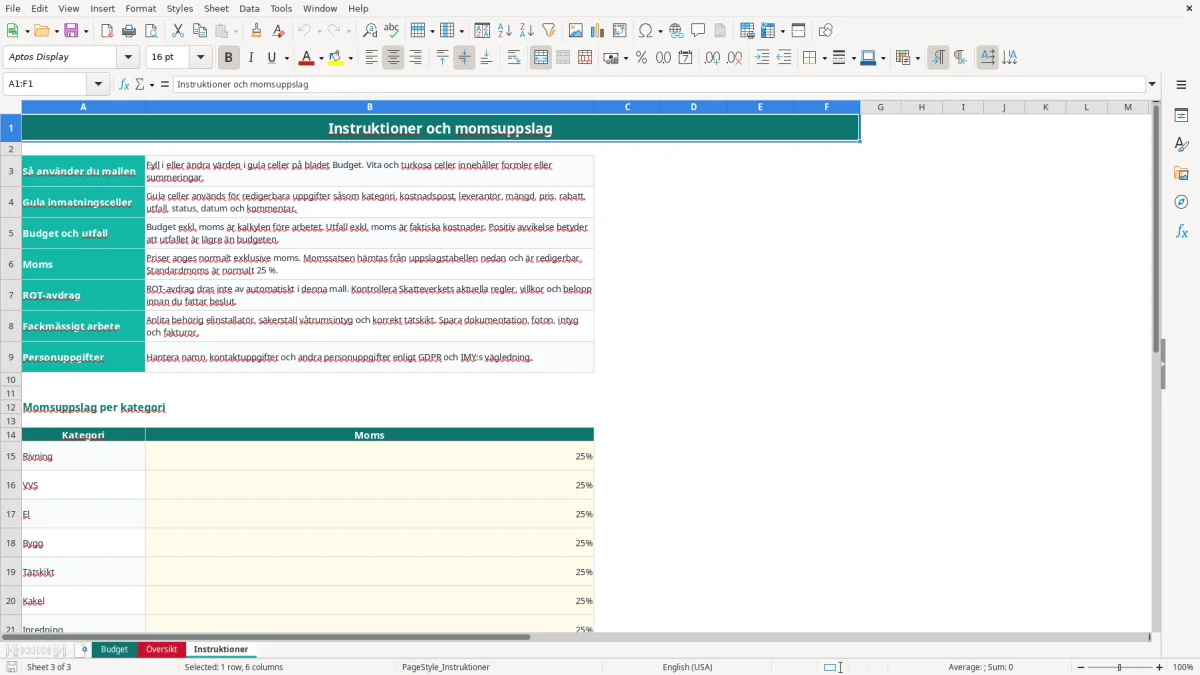This screenshot has width=1200, height=675.
Task: Open Conditional Formatting dropdown arrow
Action: (917, 58)
